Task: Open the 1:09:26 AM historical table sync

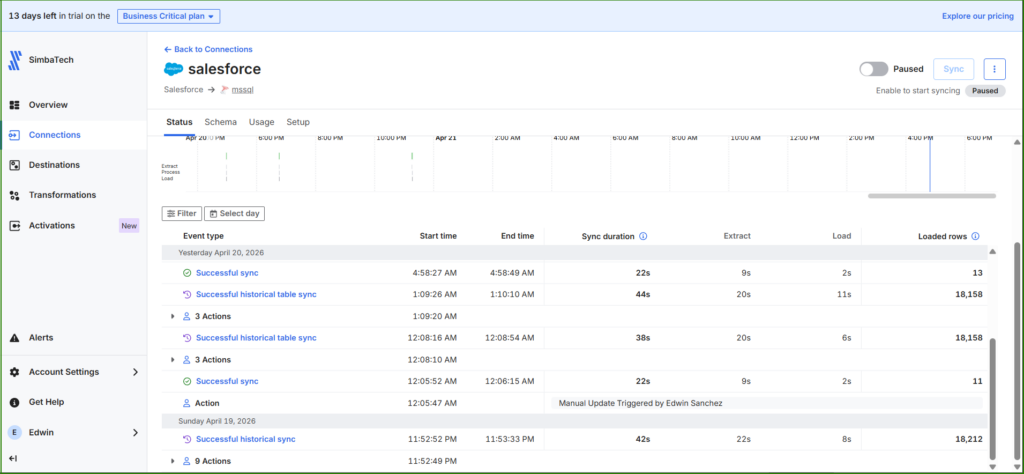Action: (x=256, y=294)
